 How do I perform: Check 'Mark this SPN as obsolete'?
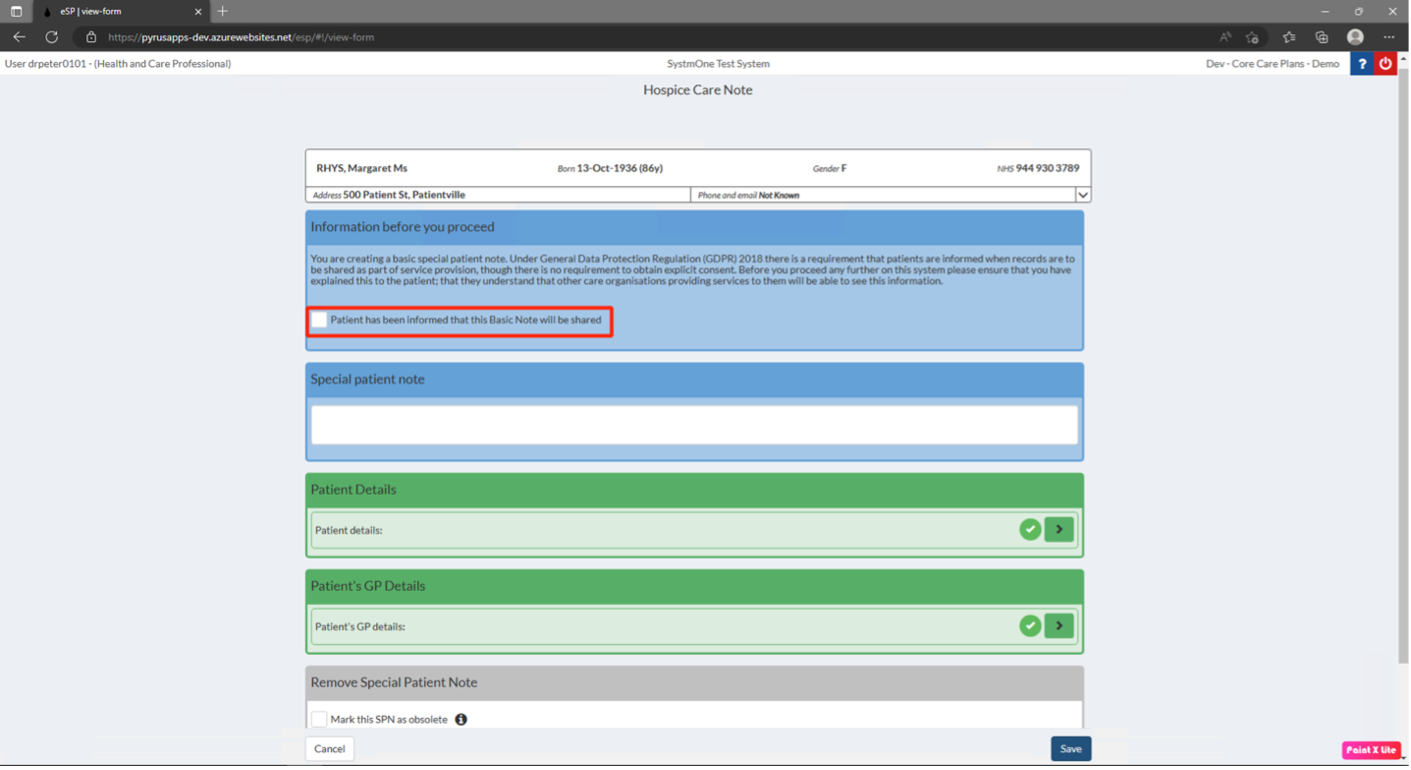click(319, 719)
